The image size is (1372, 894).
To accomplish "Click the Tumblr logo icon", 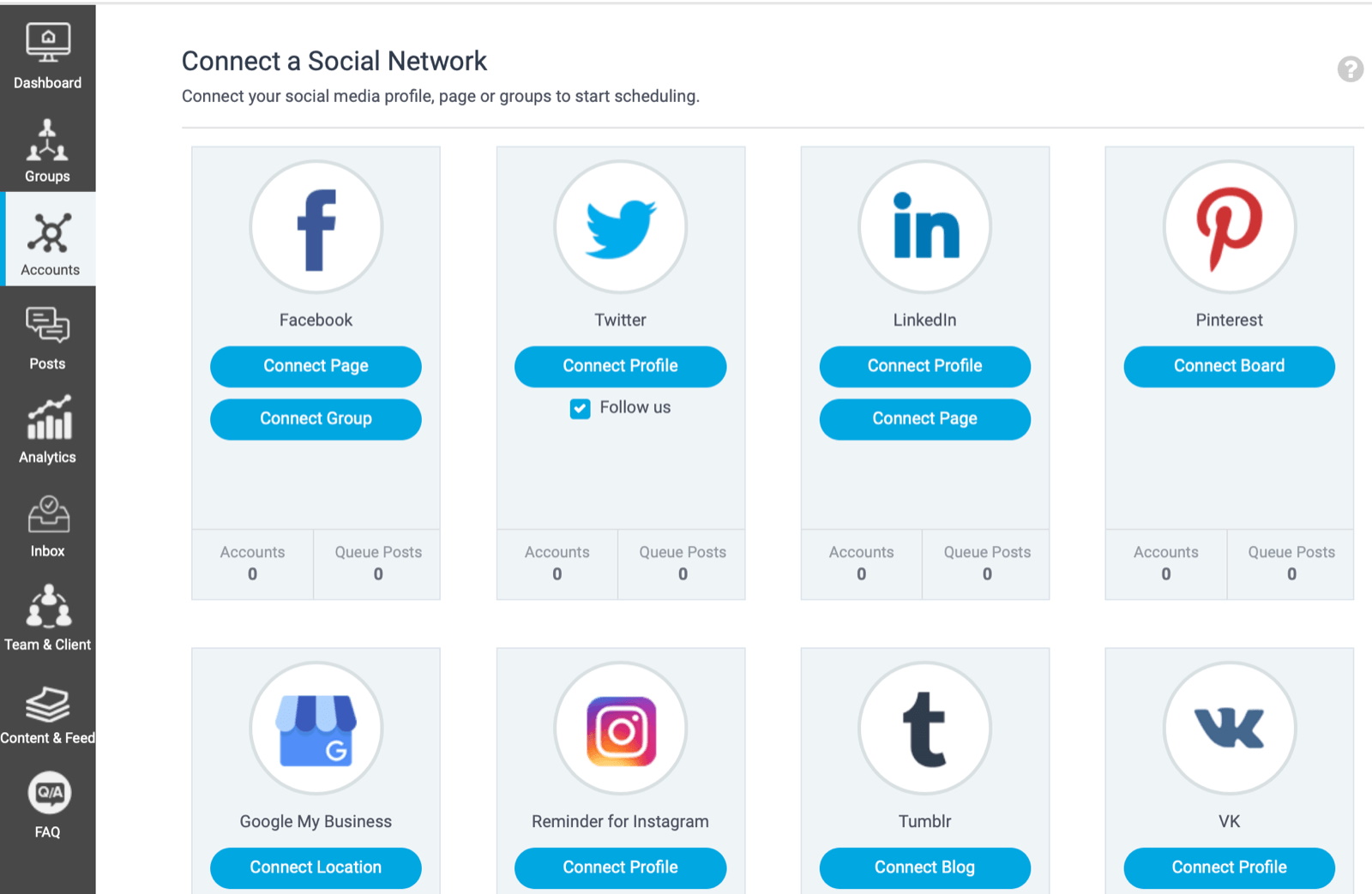I will (924, 729).
